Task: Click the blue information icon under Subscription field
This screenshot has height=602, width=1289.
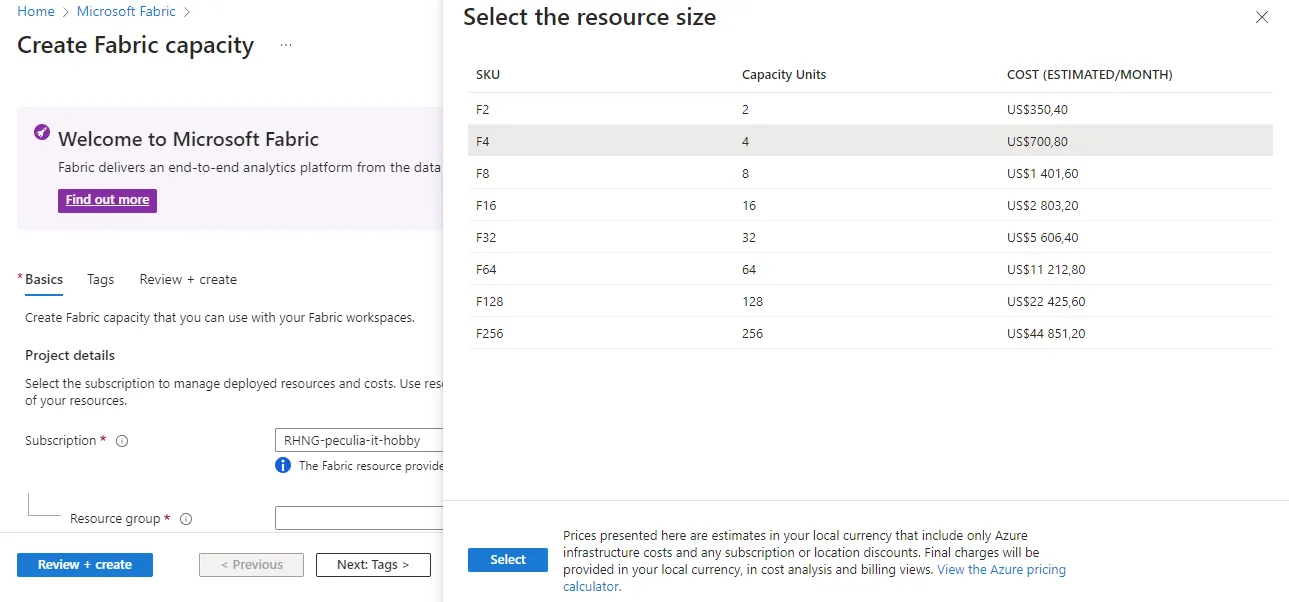Action: pyautogui.click(x=283, y=465)
